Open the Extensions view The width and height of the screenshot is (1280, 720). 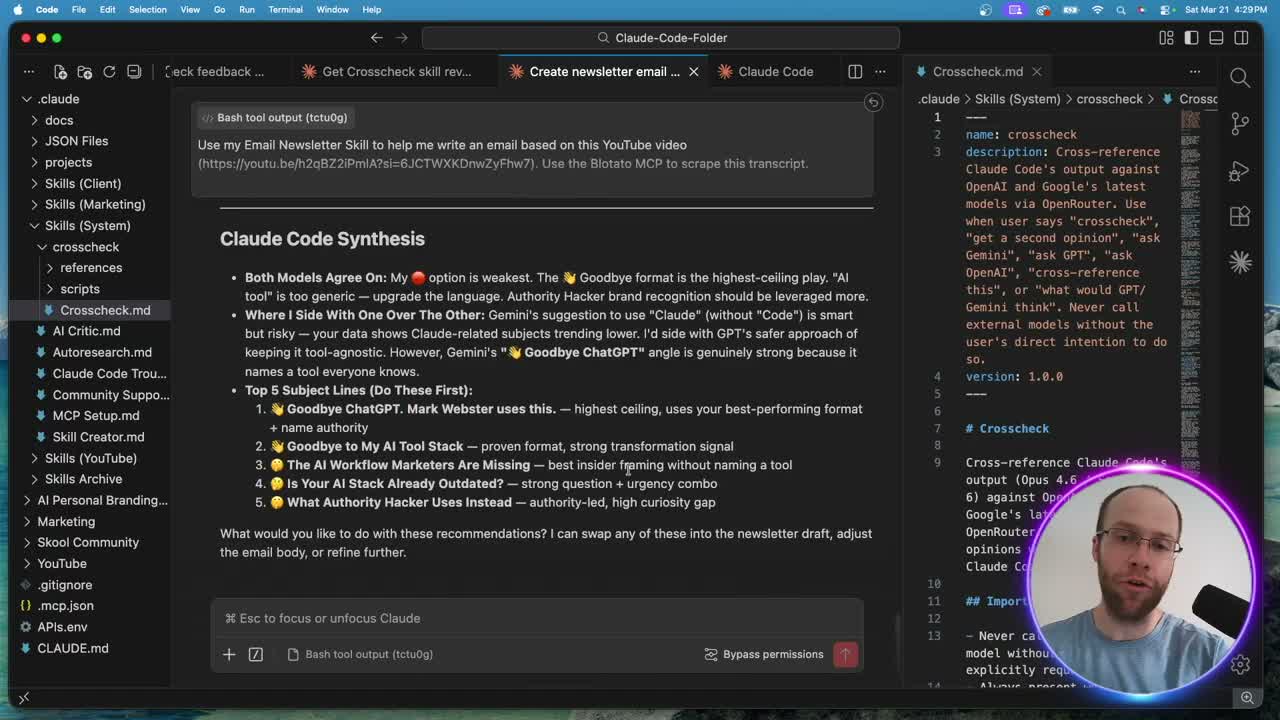coord(1240,216)
